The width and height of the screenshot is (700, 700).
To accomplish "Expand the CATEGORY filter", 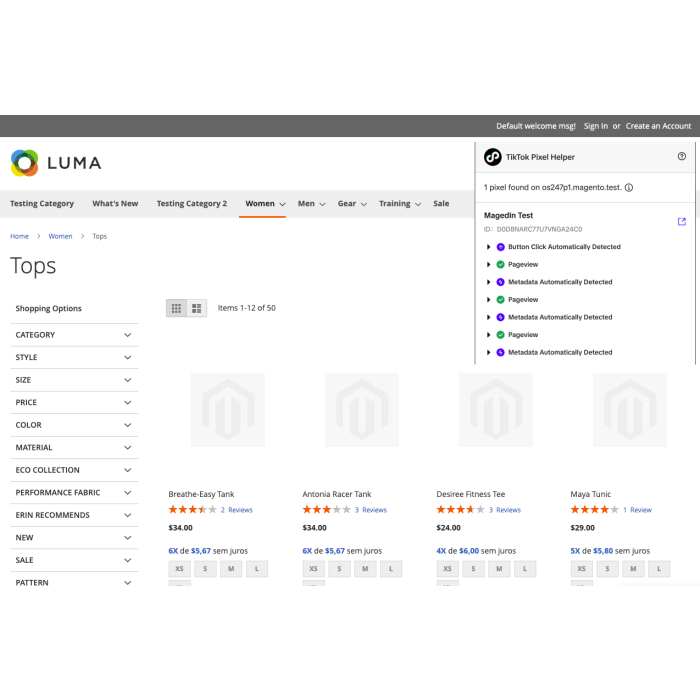I will (x=74, y=335).
